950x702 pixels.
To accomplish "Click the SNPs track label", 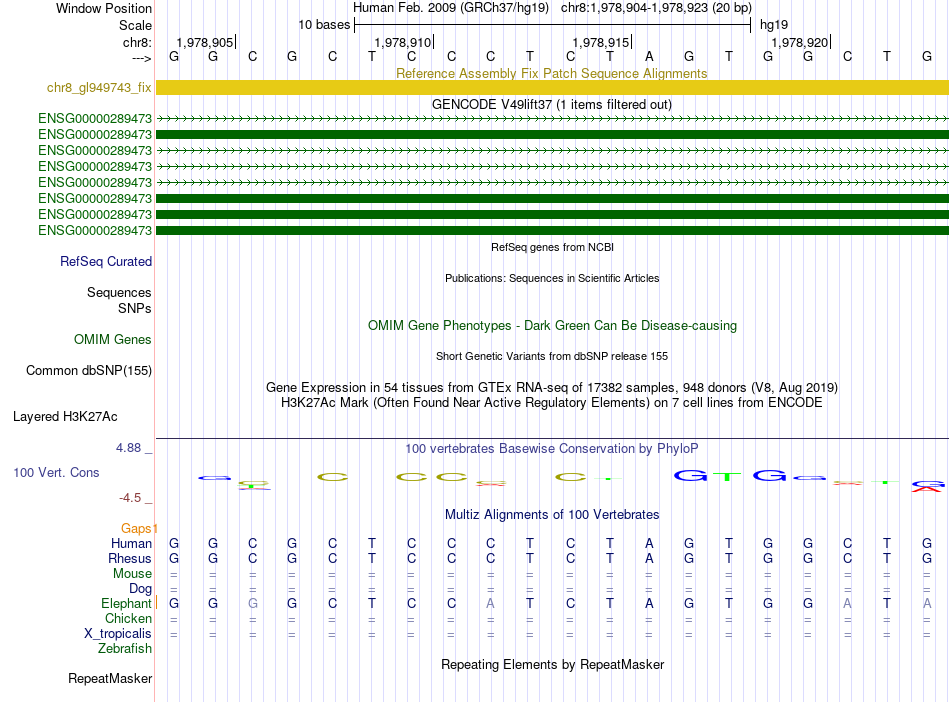I will point(135,308).
